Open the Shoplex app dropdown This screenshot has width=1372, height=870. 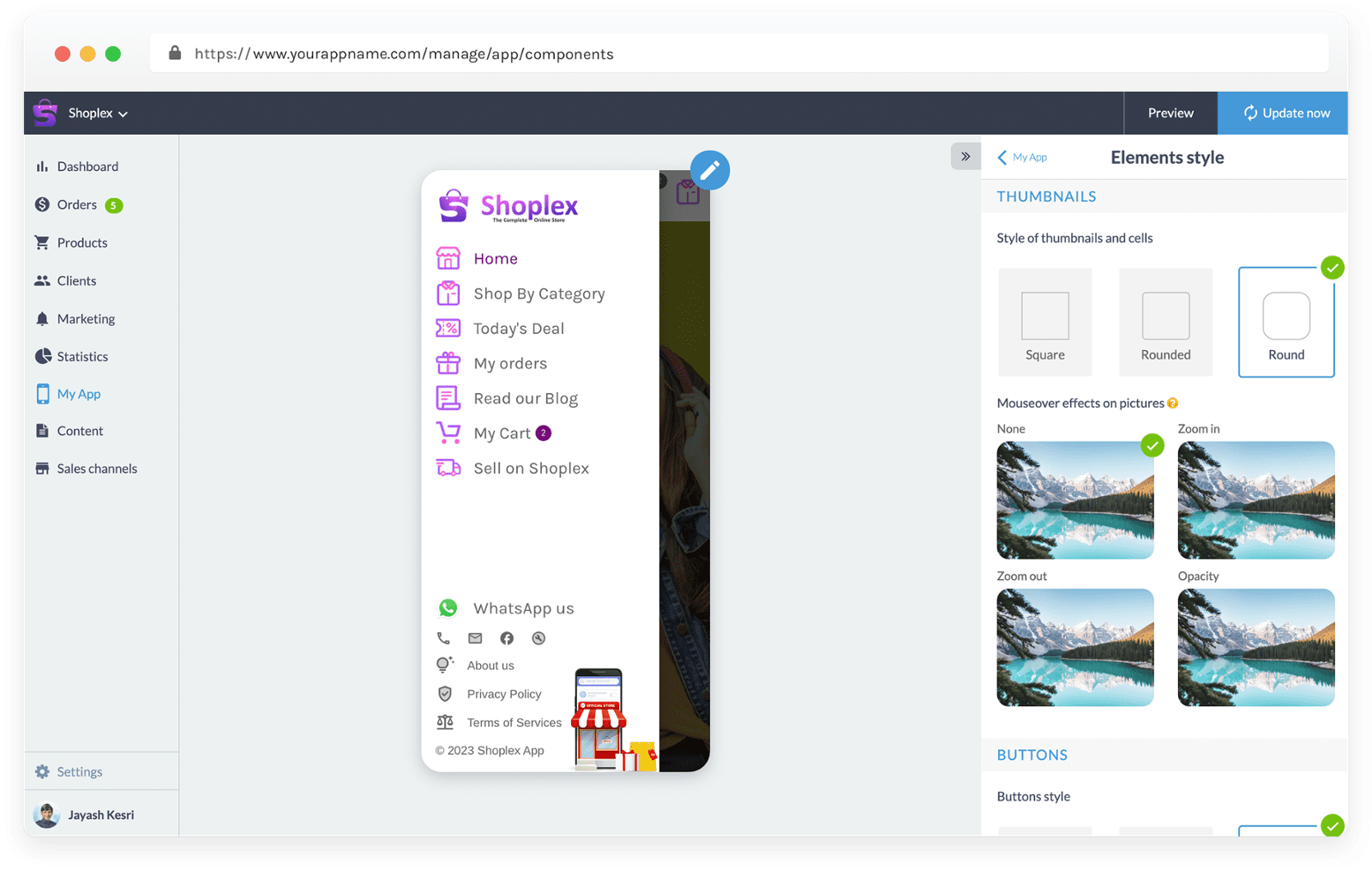[98, 113]
